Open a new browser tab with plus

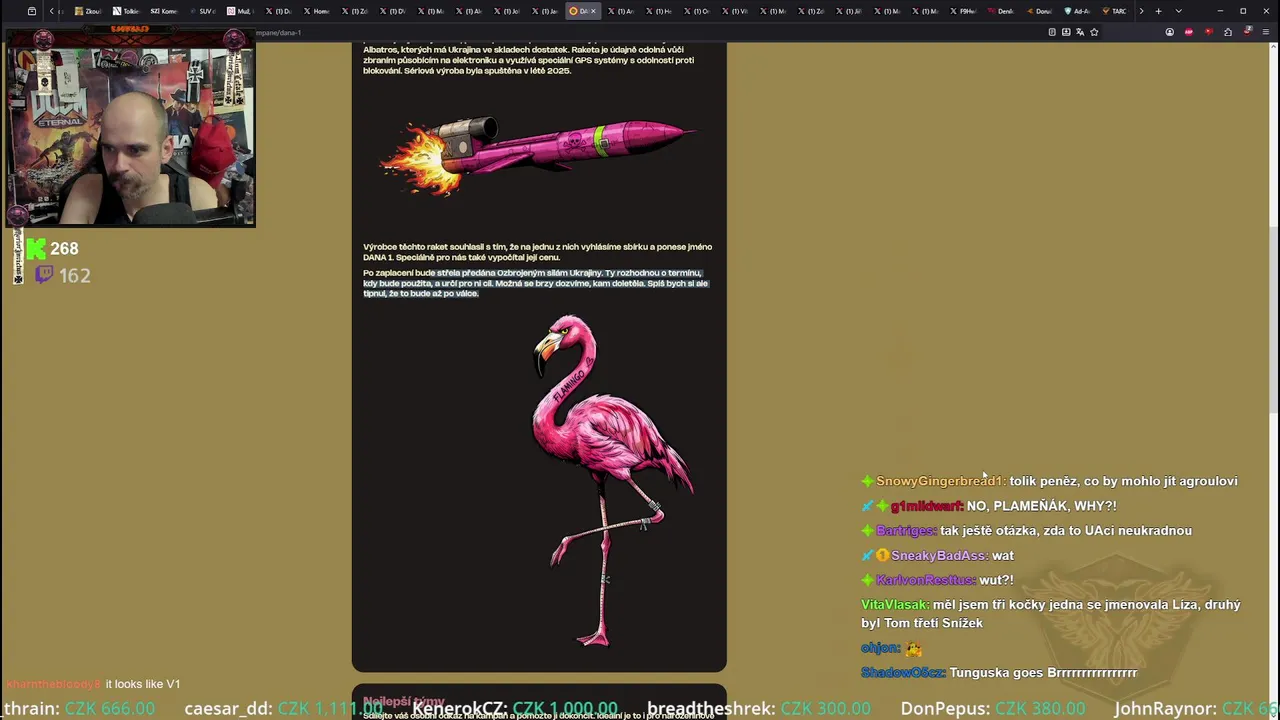(x=1159, y=11)
